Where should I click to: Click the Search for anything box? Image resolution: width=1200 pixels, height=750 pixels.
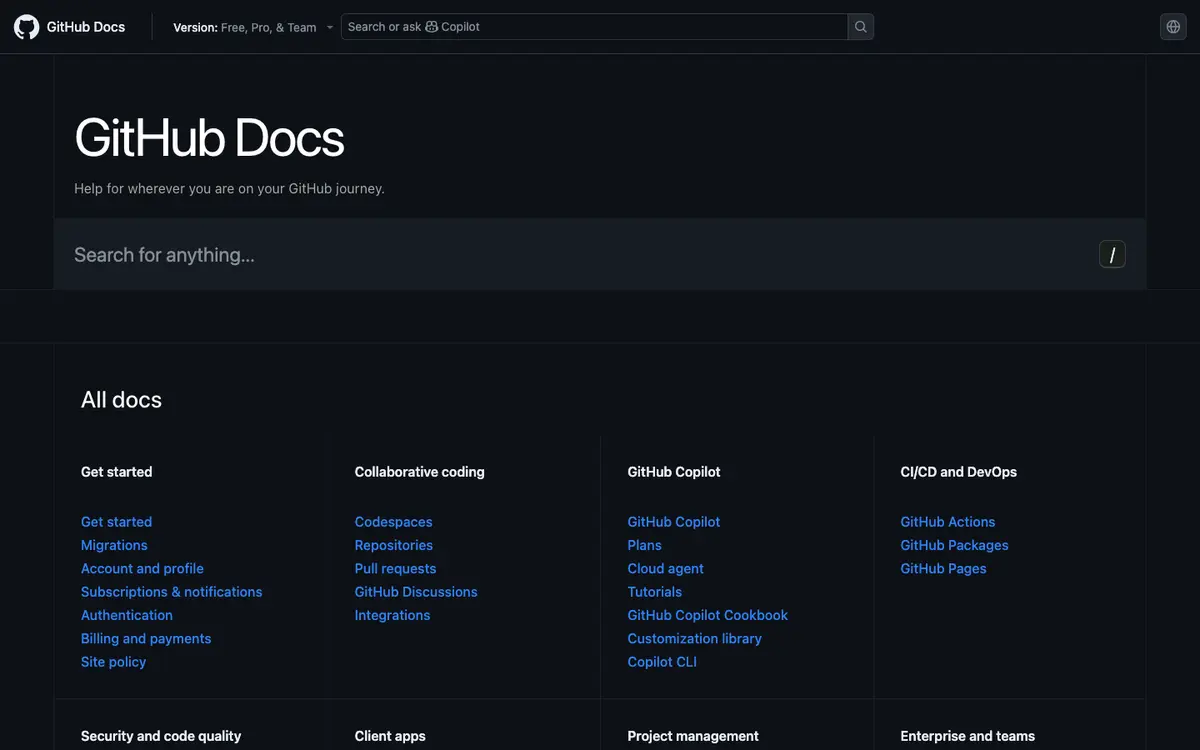tap(600, 255)
